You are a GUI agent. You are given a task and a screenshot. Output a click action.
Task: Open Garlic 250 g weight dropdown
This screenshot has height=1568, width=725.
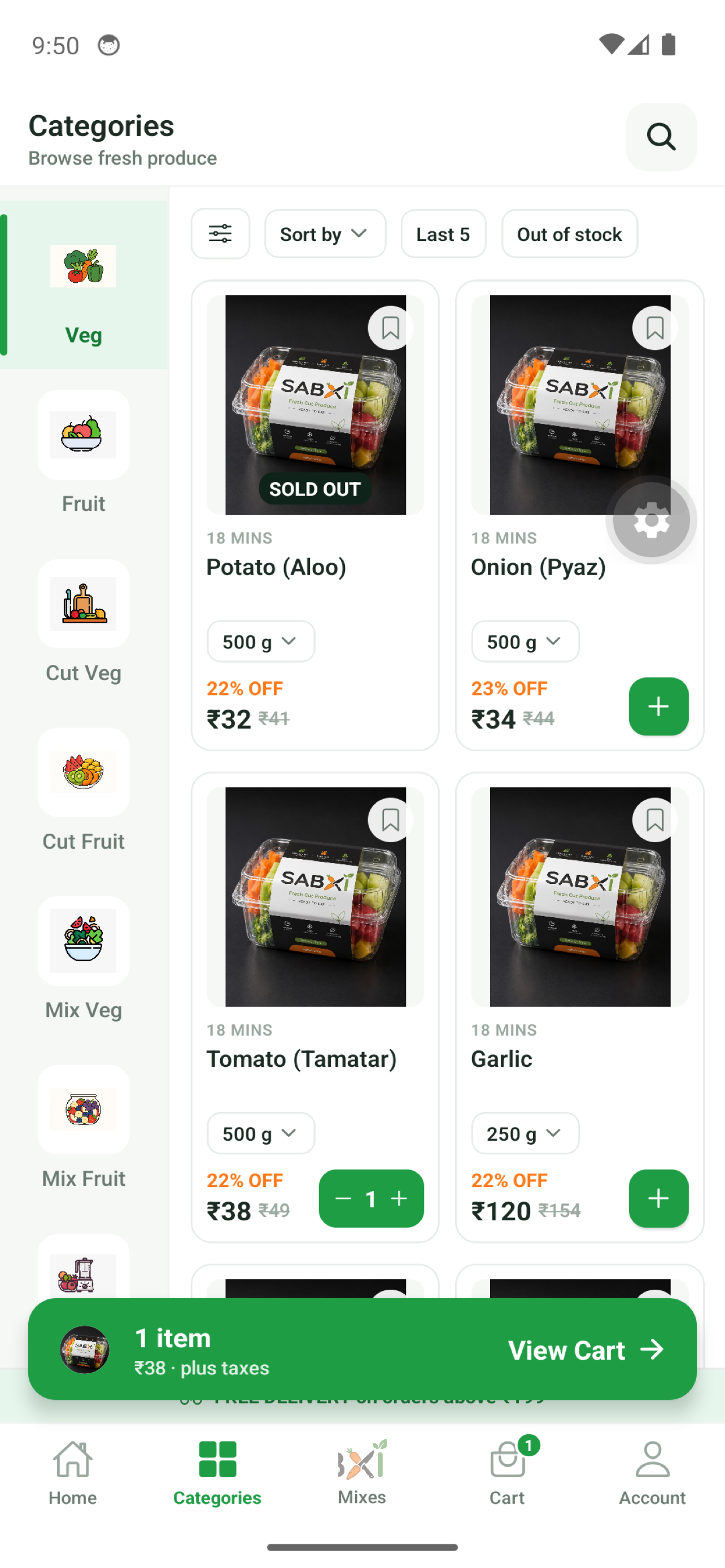(525, 1133)
